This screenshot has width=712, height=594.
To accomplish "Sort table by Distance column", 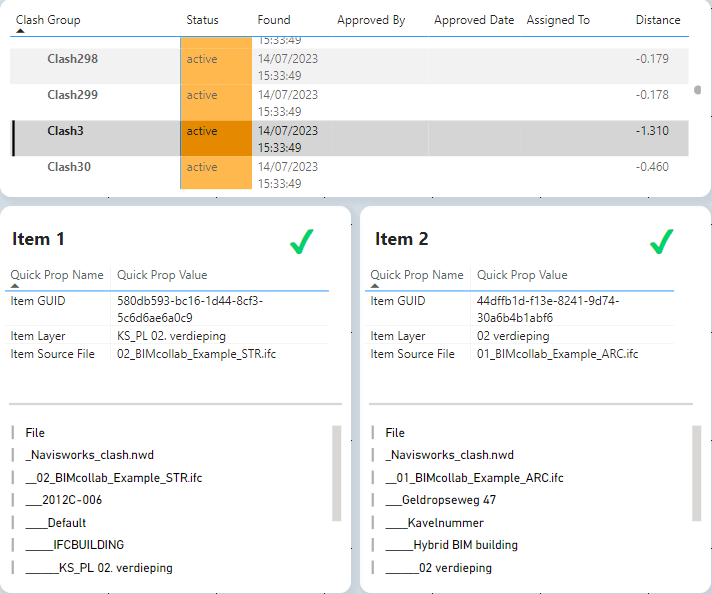I will [657, 20].
